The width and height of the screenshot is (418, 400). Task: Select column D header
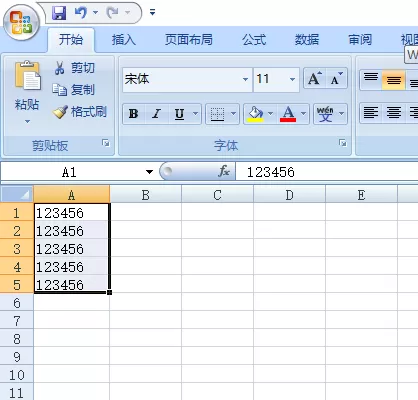pyautogui.click(x=290, y=195)
